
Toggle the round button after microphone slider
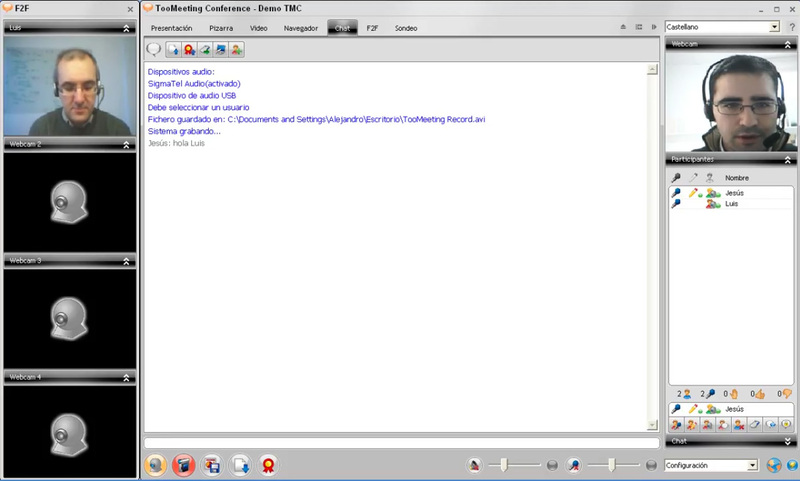point(651,465)
